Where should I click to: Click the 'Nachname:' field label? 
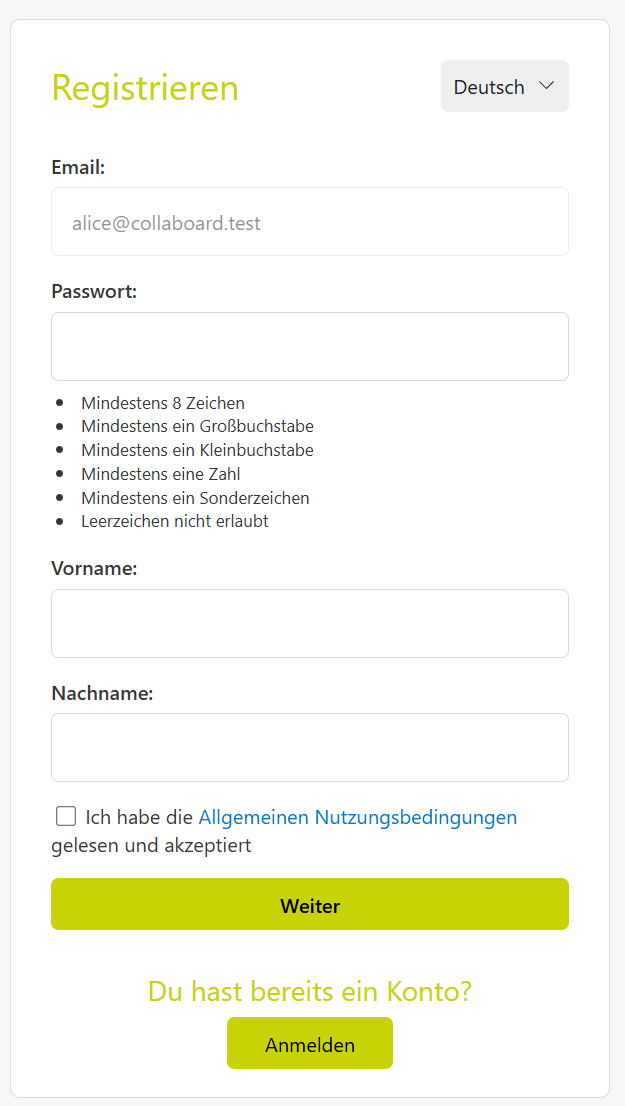[102, 692]
